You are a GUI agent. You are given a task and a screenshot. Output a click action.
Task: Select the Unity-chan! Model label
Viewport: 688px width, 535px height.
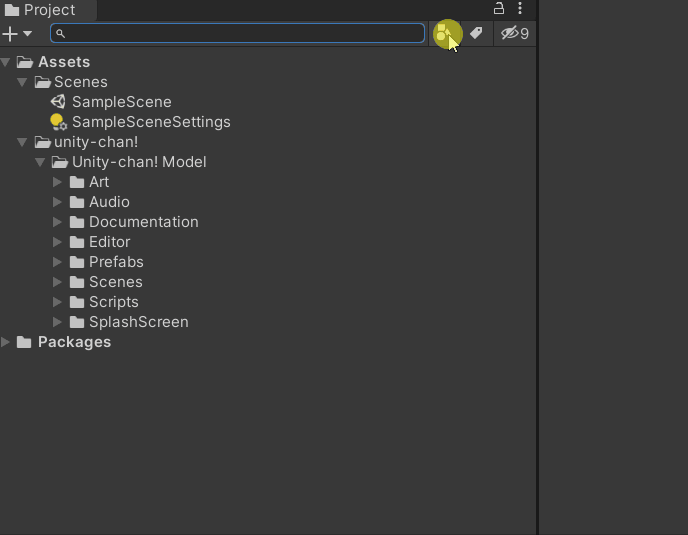click(x=139, y=162)
